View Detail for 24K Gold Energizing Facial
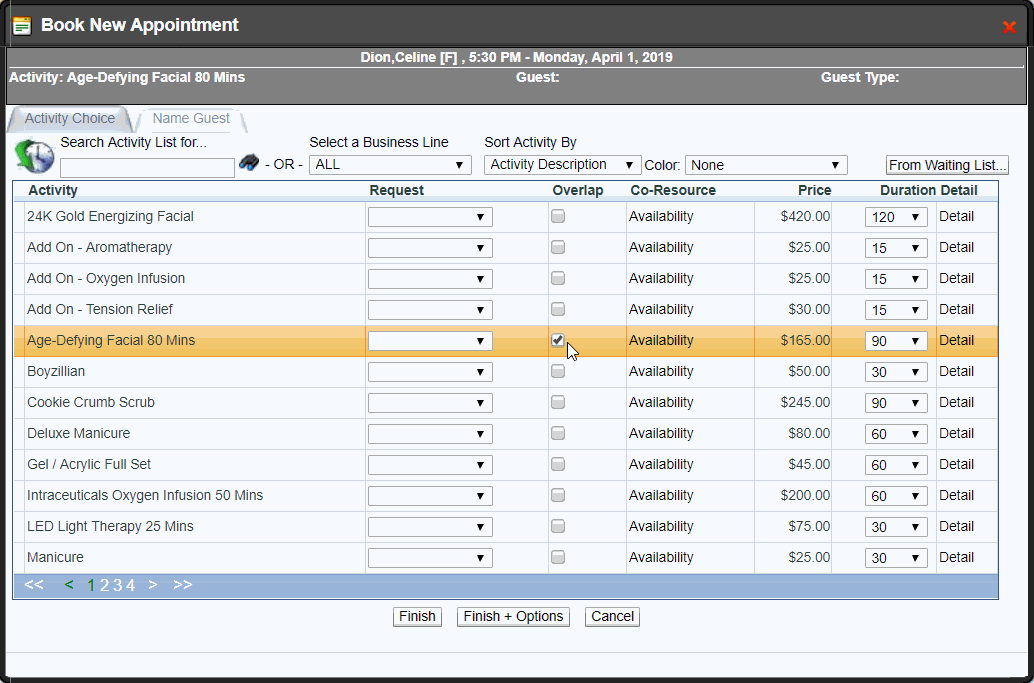 coord(957,216)
